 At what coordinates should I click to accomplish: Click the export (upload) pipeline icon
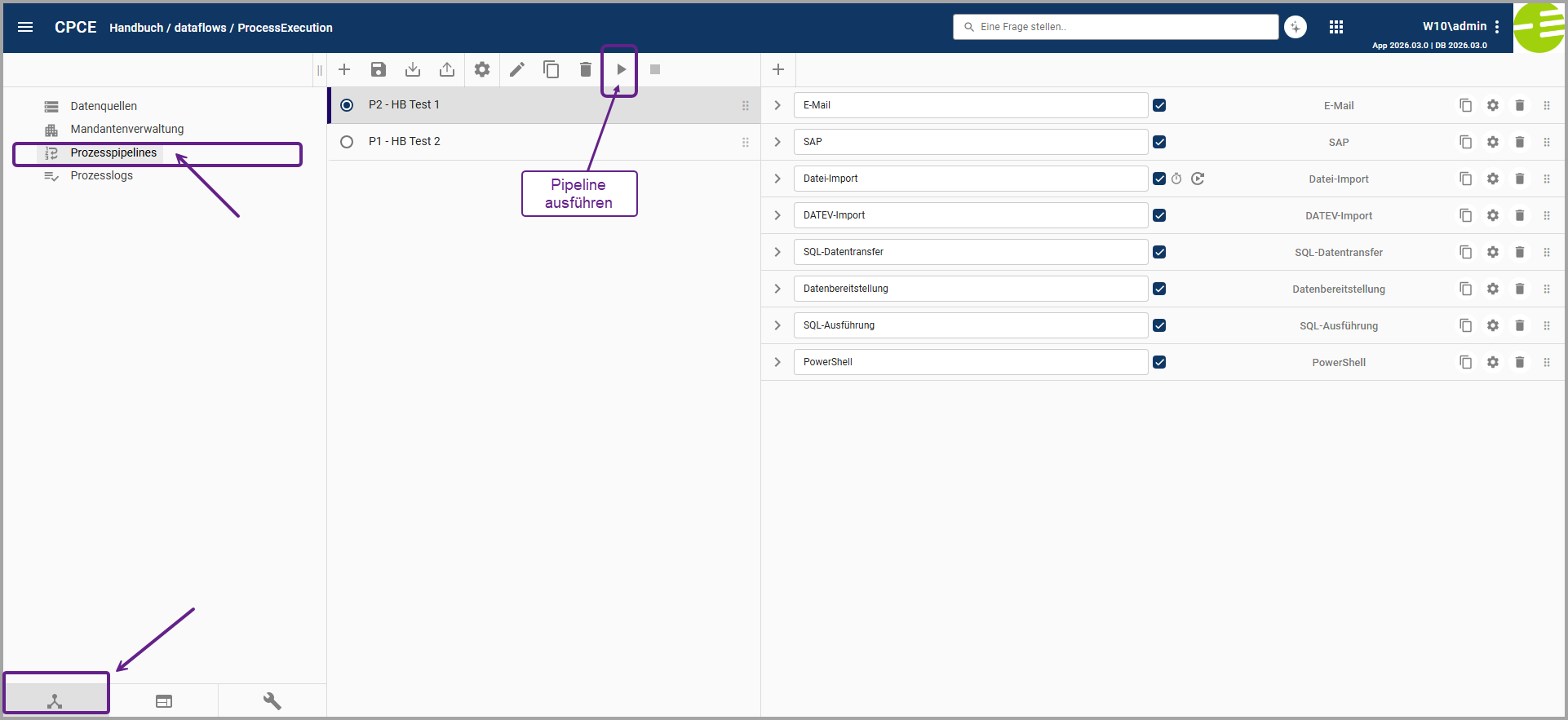point(447,69)
